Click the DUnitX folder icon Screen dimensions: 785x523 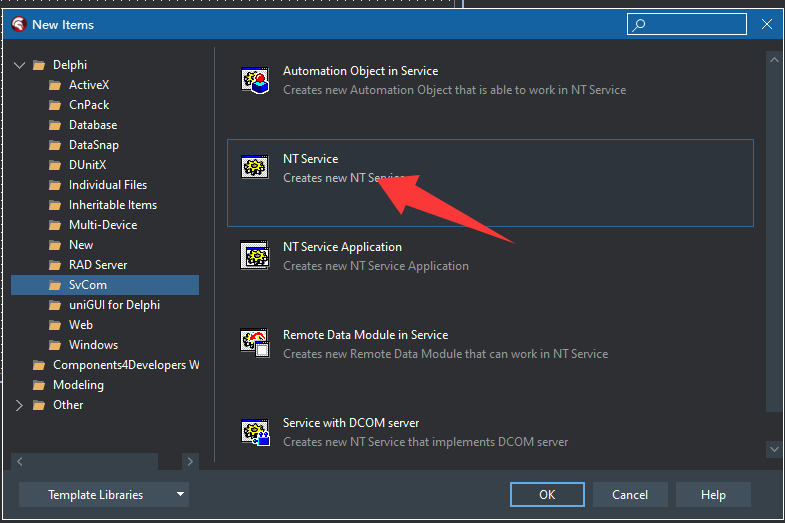(55, 165)
